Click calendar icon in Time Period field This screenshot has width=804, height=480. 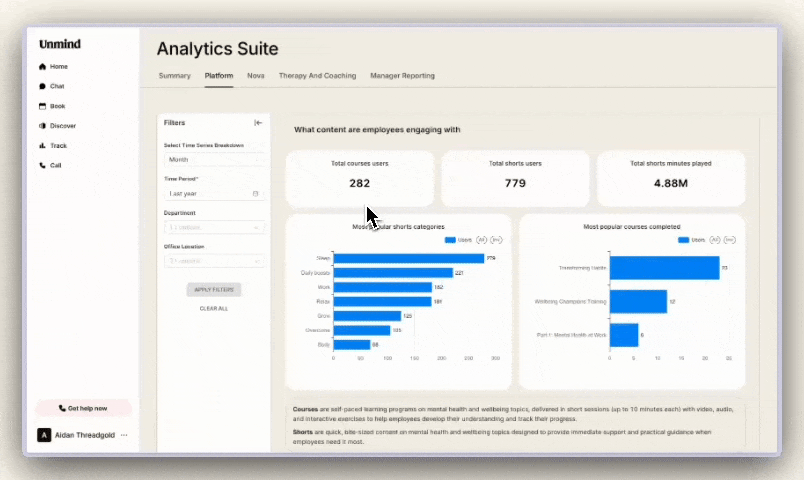256,193
